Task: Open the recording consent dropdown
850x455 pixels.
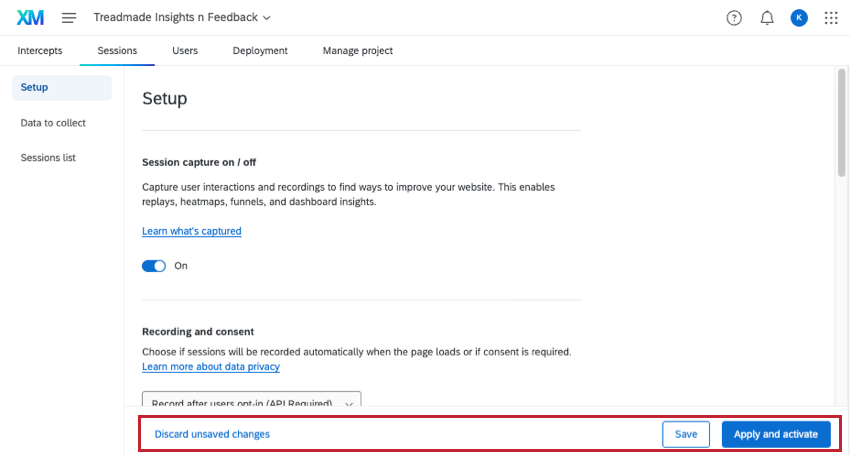Action: pyautogui.click(x=251, y=402)
